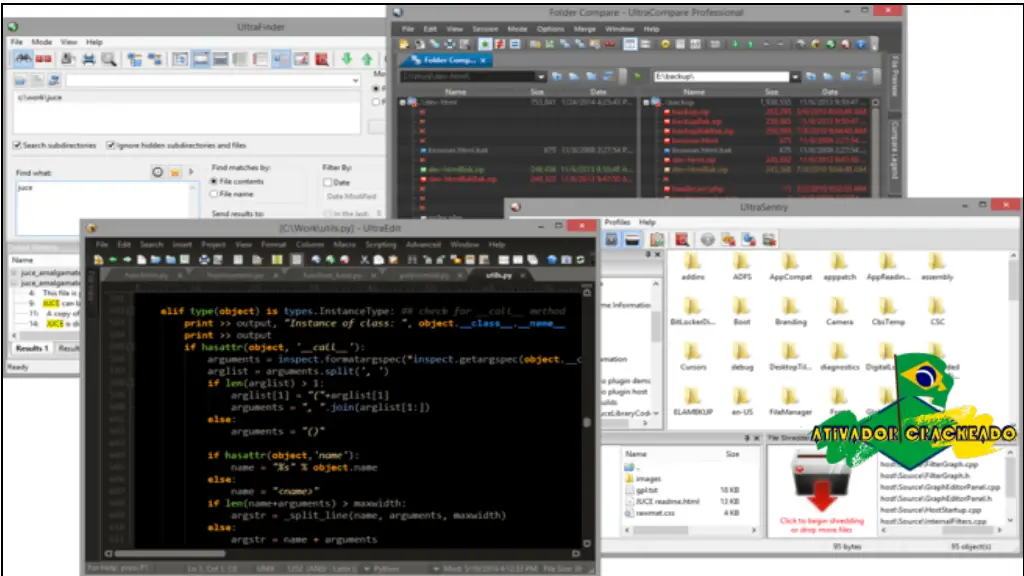Click the Date column header in right UltraCompare pane
The width and height of the screenshot is (1024, 576).
[829, 92]
